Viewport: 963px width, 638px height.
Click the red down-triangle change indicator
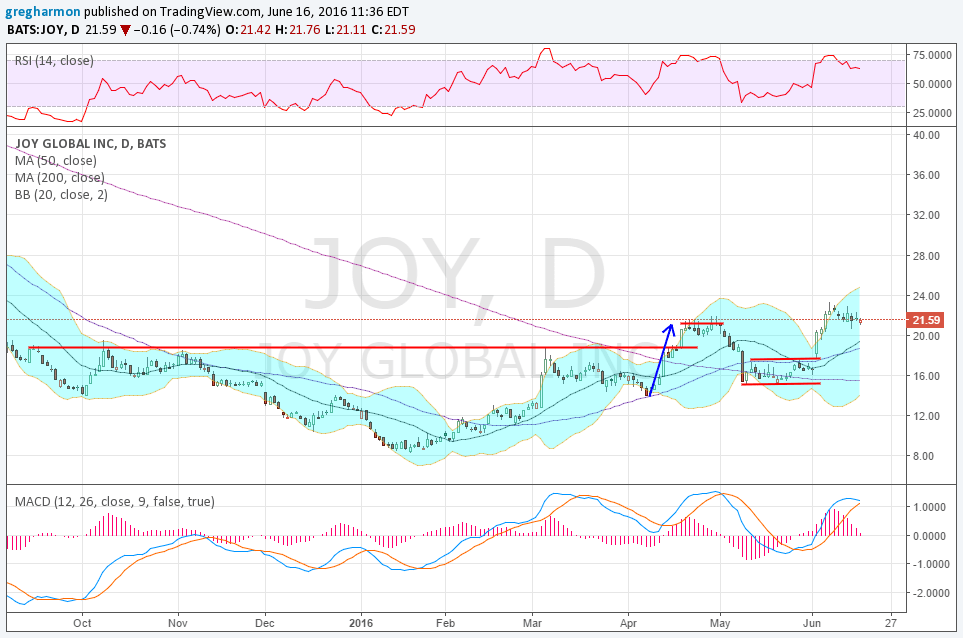point(125,30)
